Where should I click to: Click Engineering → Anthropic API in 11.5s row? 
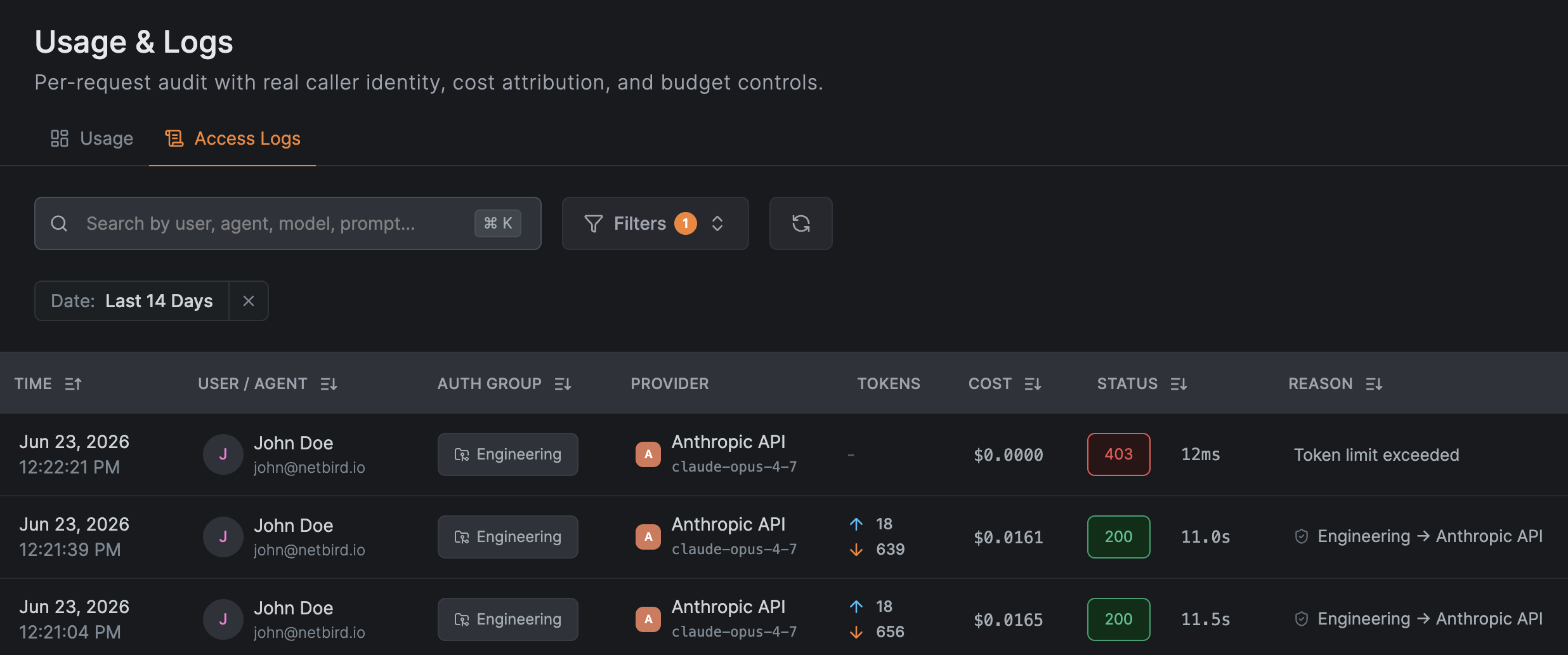[x=1430, y=619]
